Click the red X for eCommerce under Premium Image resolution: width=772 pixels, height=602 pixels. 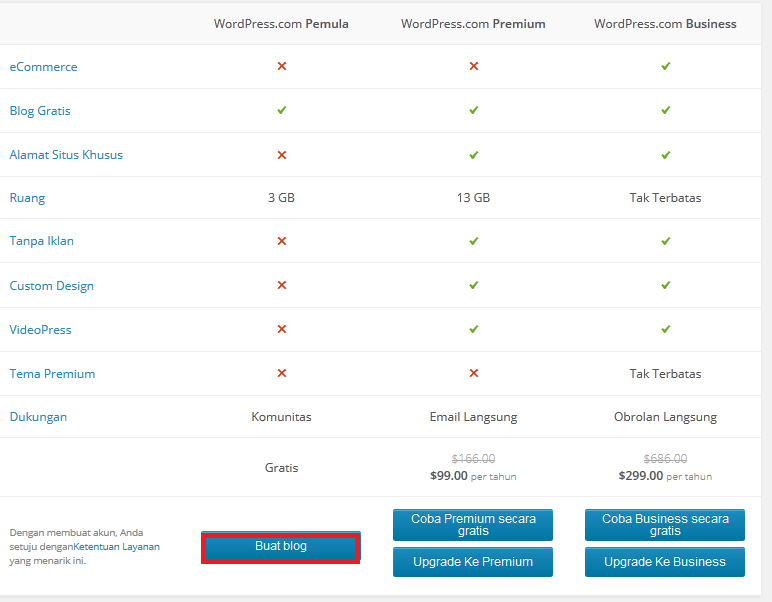[474, 66]
